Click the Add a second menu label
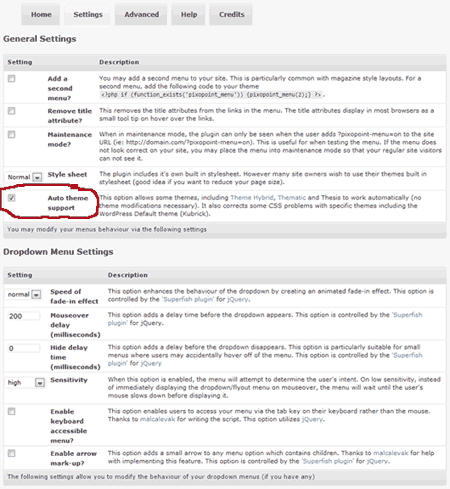The height and width of the screenshot is (489, 450). point(60,88)
